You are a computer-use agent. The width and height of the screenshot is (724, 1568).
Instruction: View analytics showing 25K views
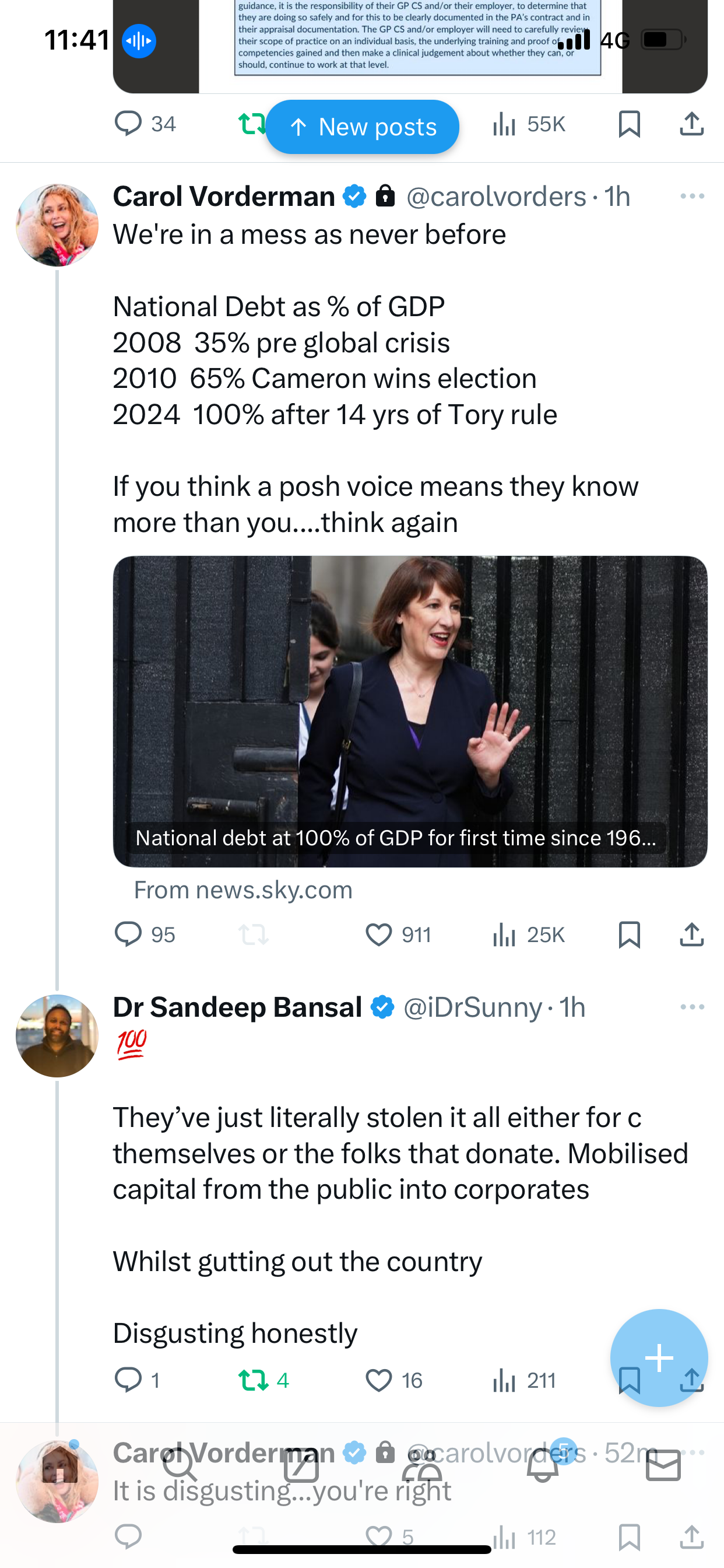tap(529, 935)
